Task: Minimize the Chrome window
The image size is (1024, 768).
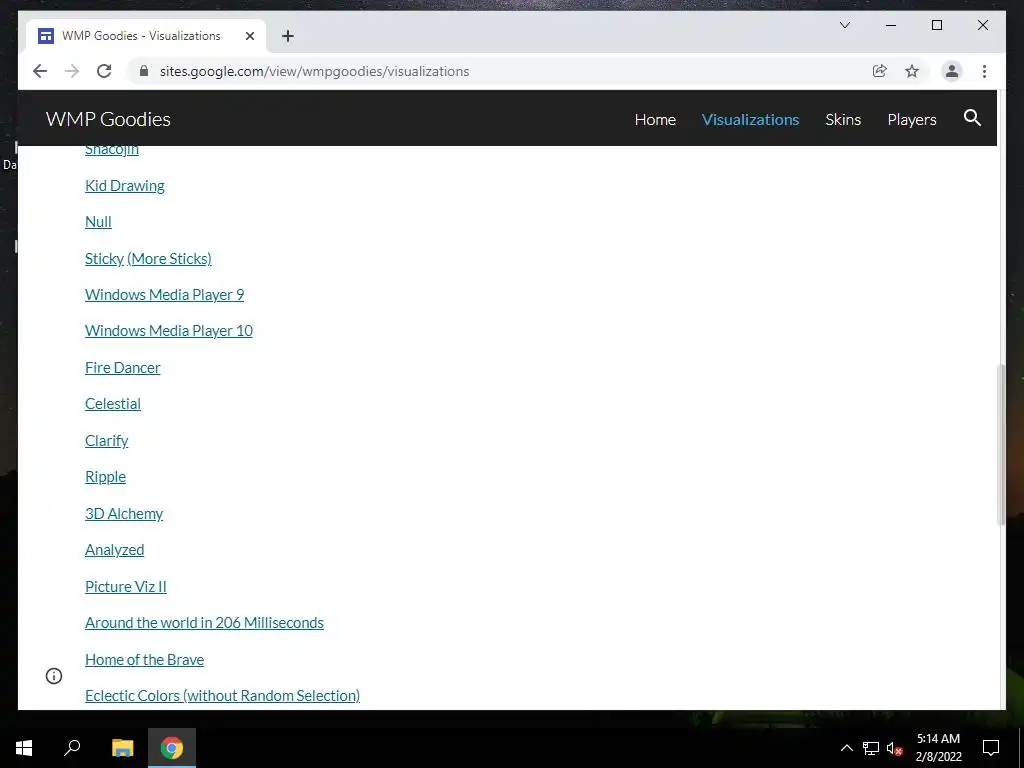Action: coord(891,25)
